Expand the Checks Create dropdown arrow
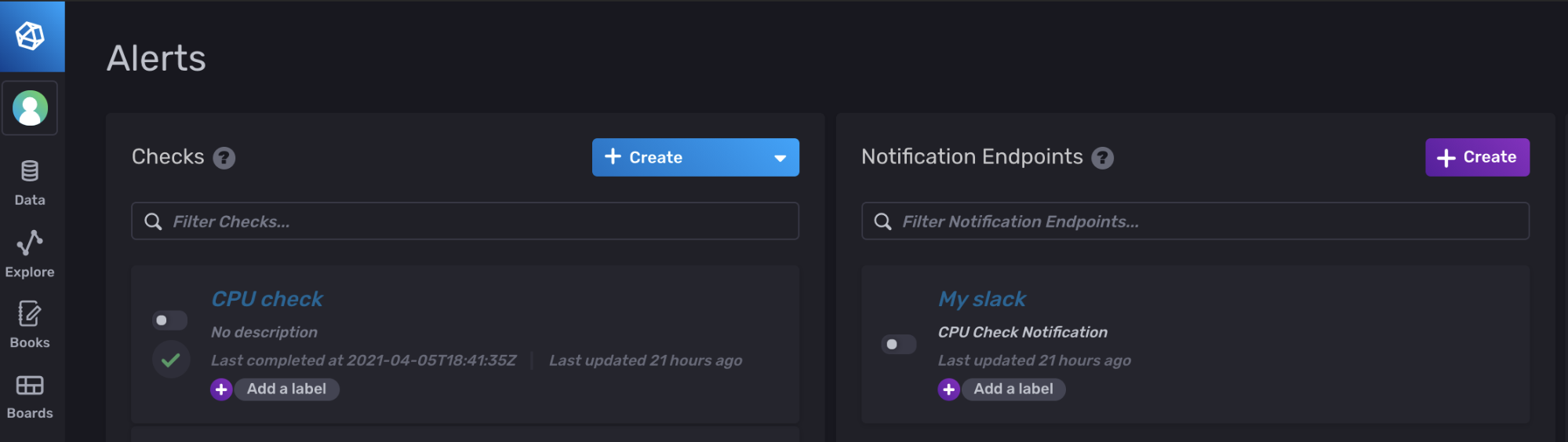 pyautogui.click(x=780, y=158)
